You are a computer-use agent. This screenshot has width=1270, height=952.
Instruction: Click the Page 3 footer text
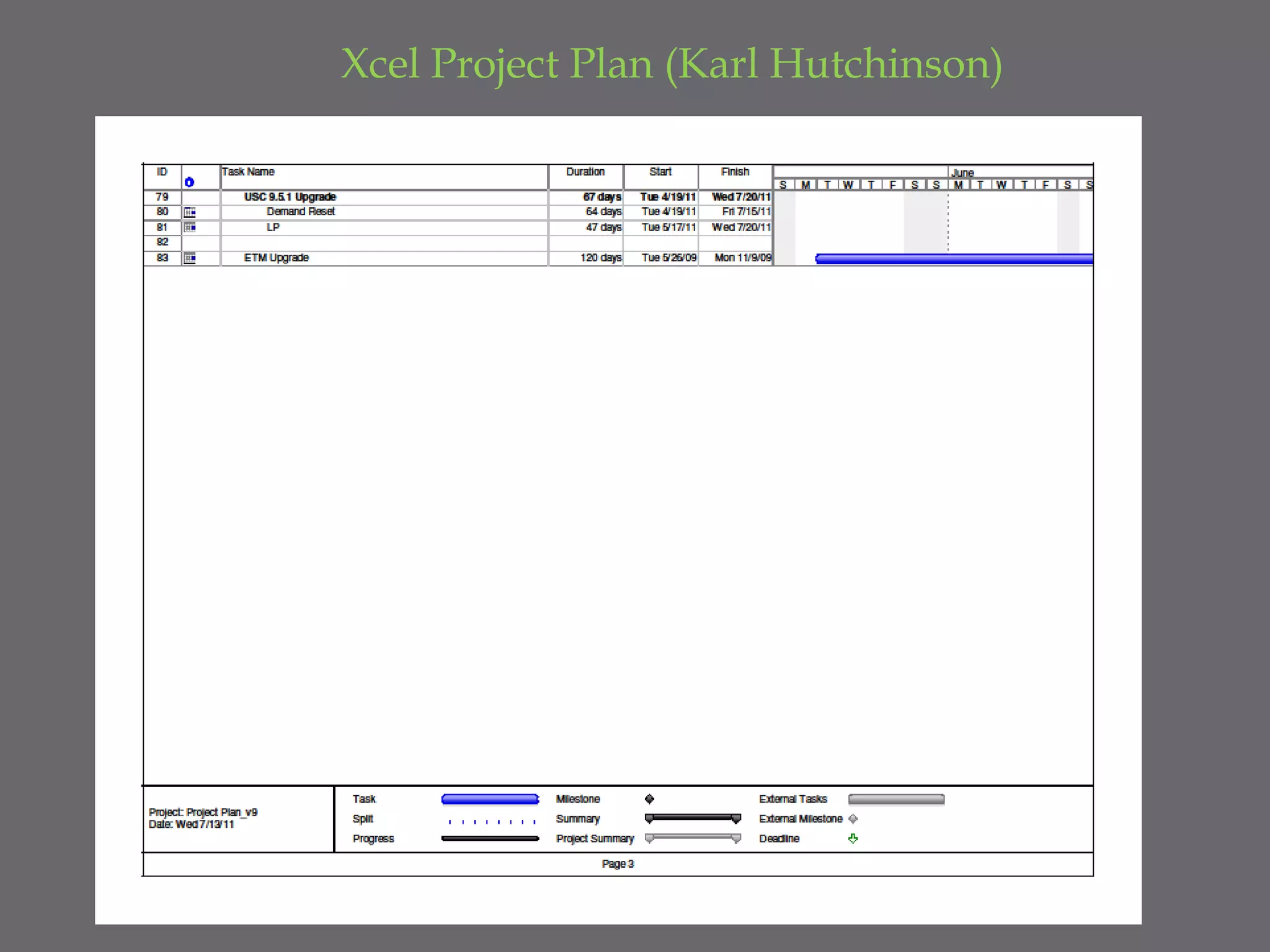click(618, 864)
